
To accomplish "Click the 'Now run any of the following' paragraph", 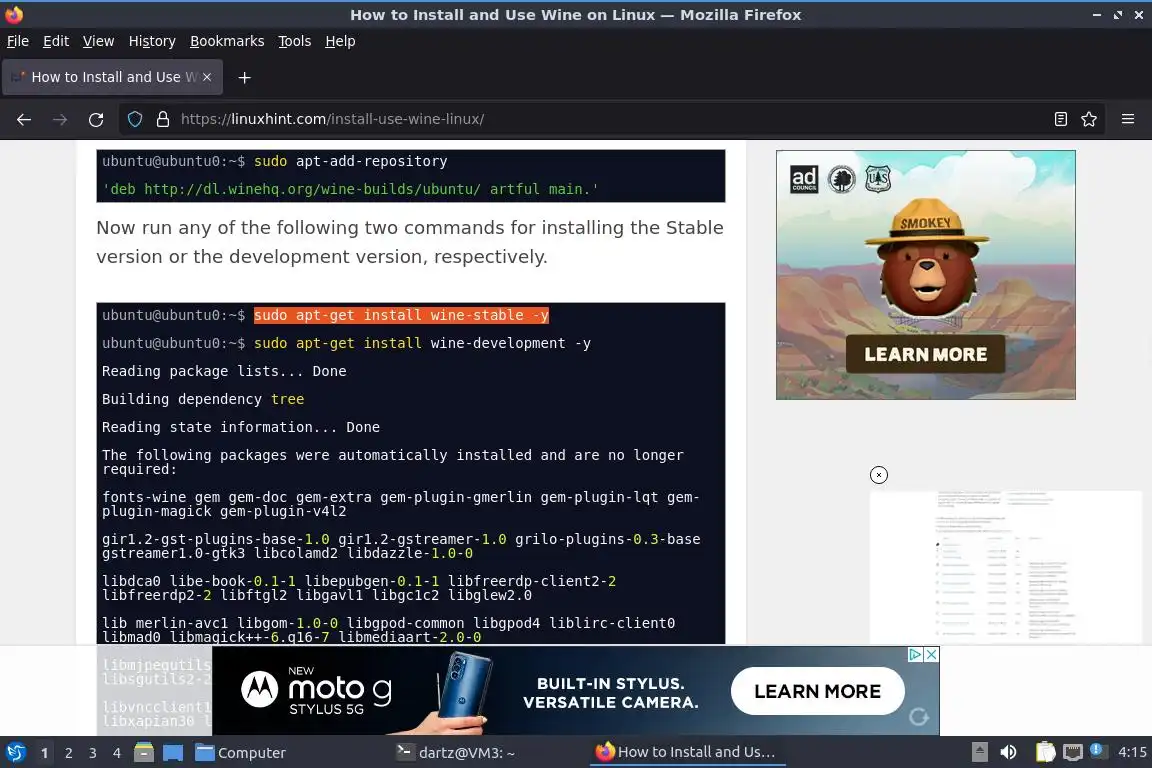I will [x=410, y=242].
